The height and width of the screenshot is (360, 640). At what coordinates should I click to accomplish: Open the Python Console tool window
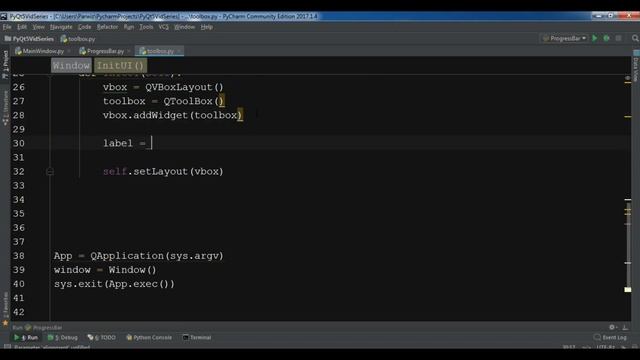149,338
